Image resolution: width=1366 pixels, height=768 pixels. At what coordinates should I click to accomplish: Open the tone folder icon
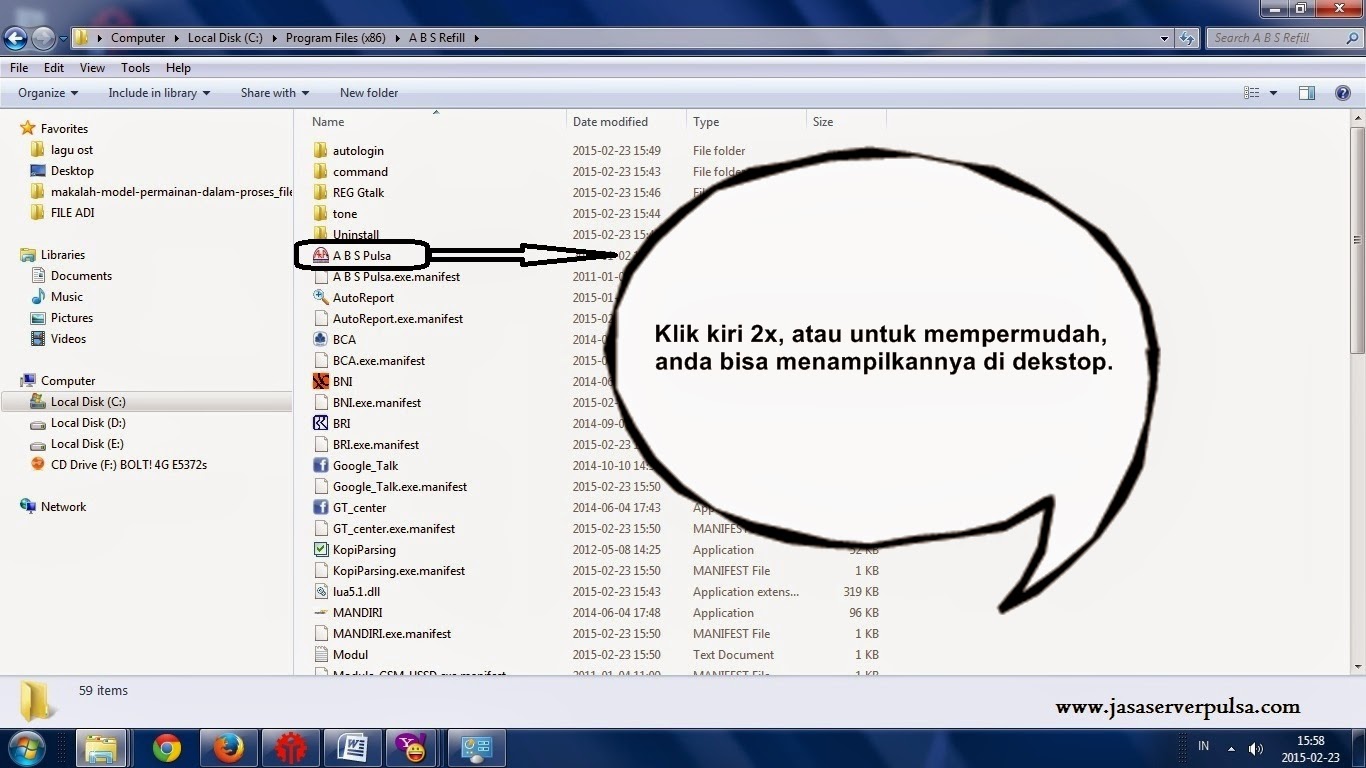[320, 213]
